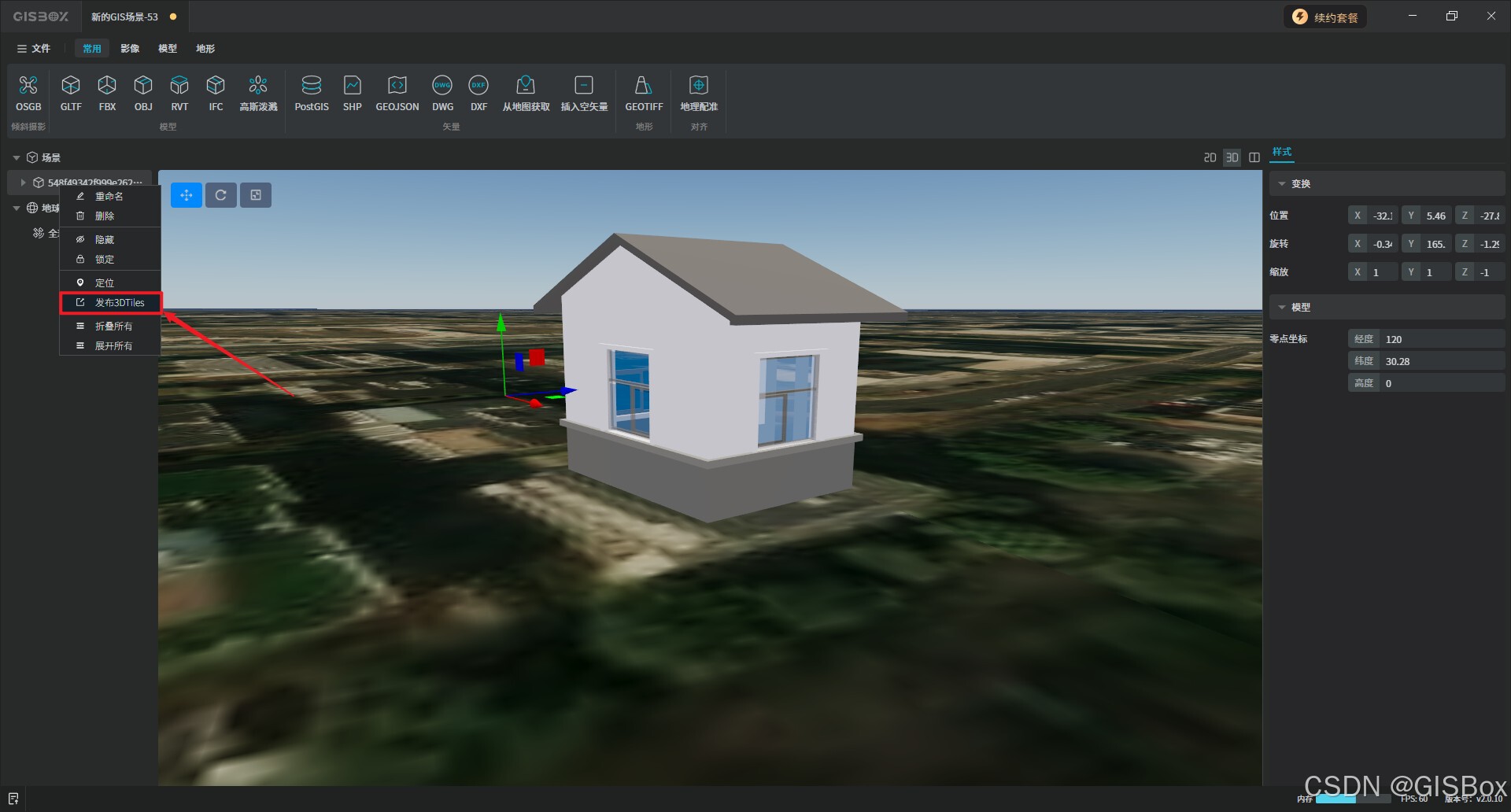
Task: Click 插入空矢量 insert empty vector
Action: pos(584,93)
